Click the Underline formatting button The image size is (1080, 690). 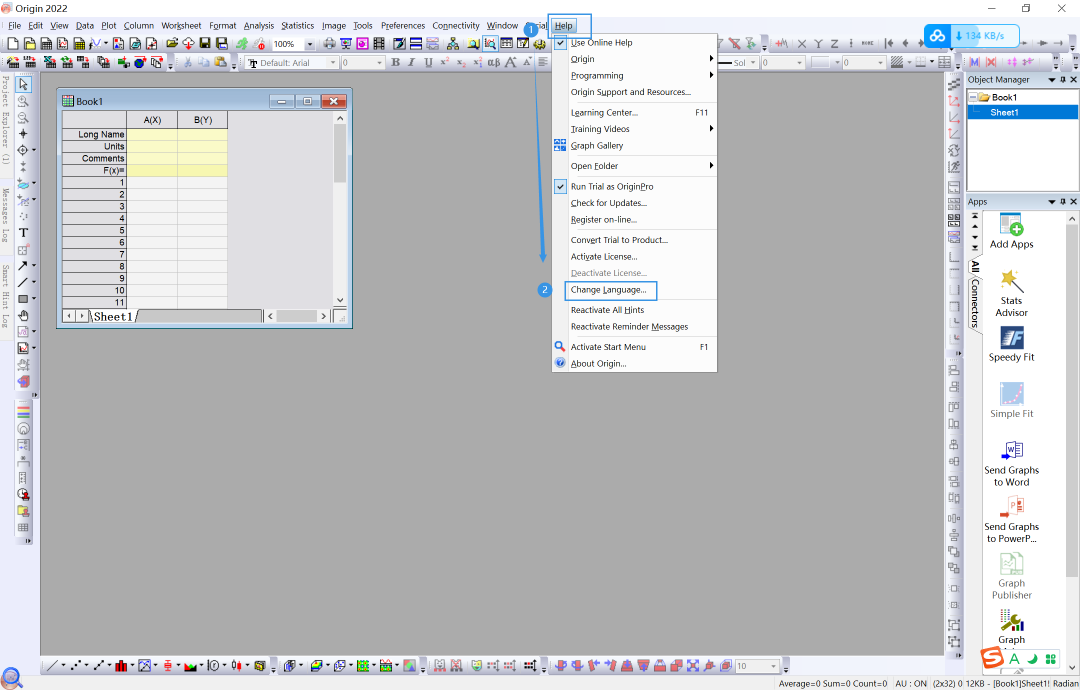[x=428, y=62]
